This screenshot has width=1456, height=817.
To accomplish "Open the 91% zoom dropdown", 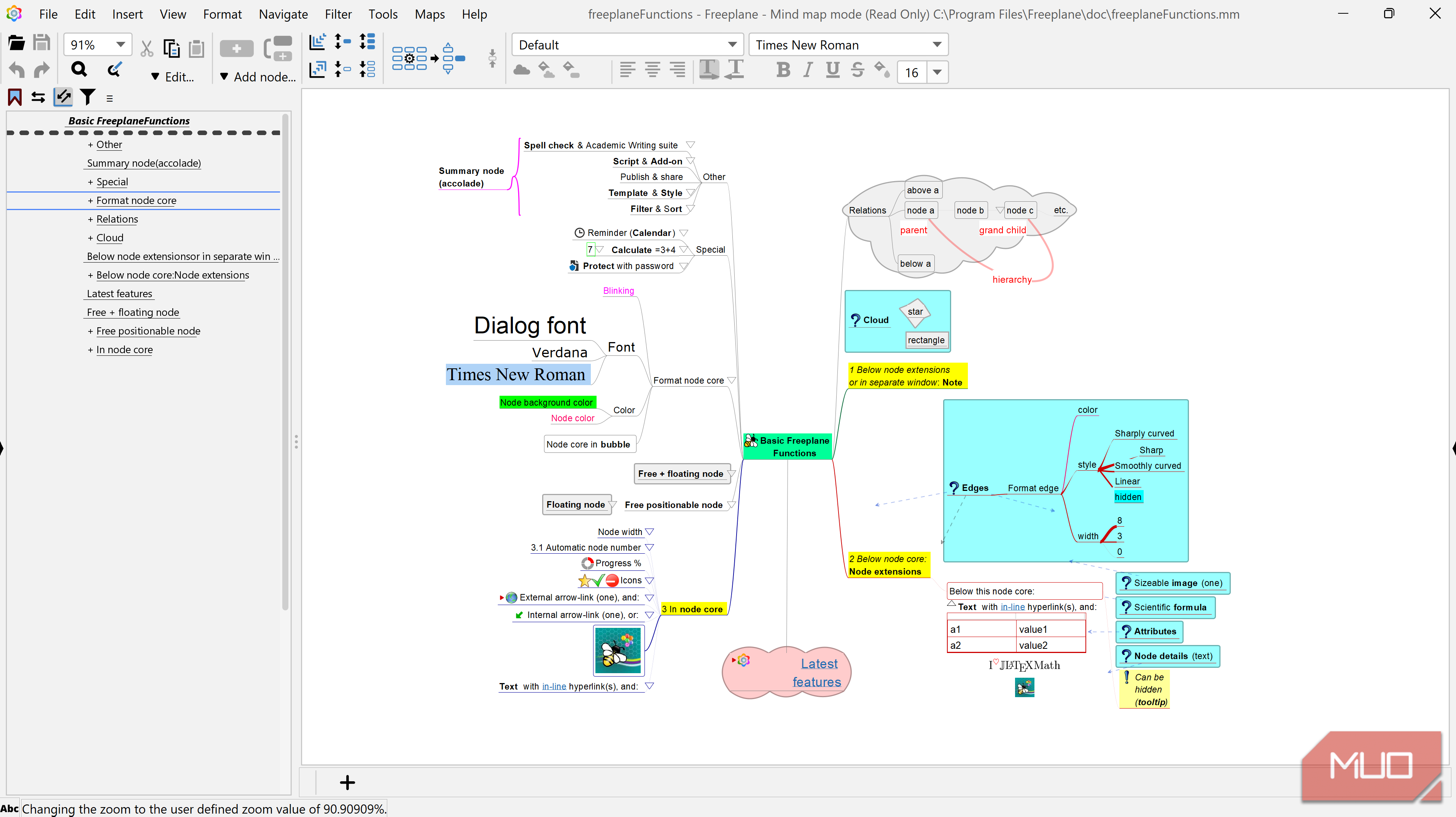I will pos(120,45).
